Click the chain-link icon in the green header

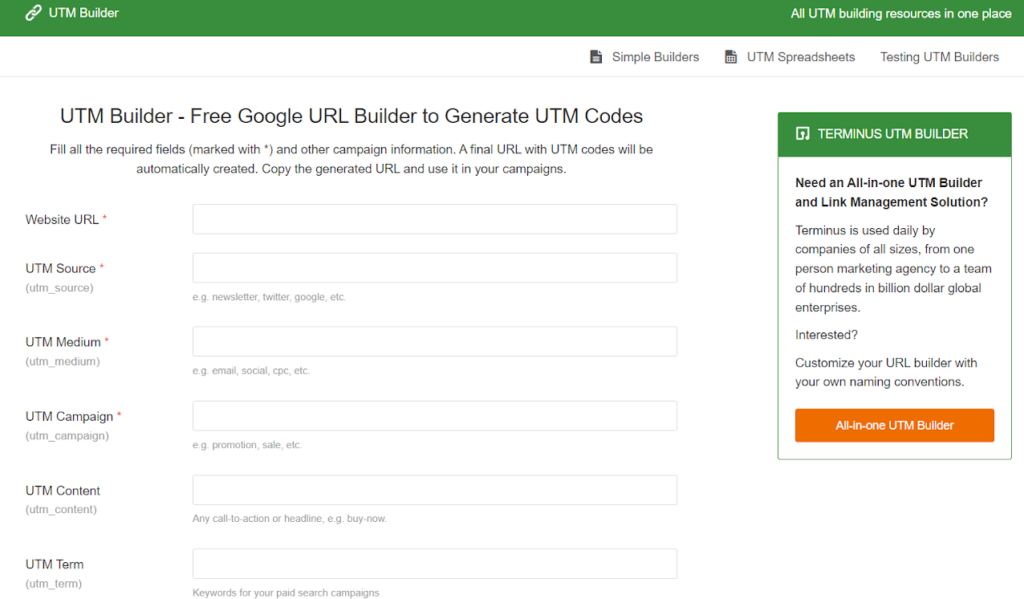(32, 13)
